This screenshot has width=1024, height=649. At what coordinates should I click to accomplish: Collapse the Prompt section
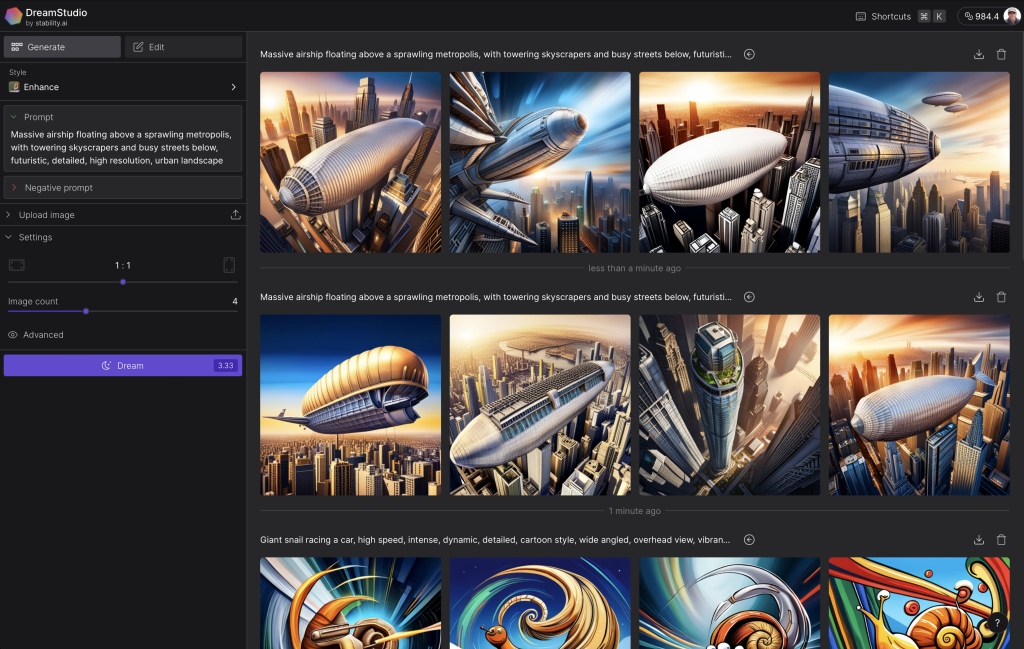[x=13, y=117]
